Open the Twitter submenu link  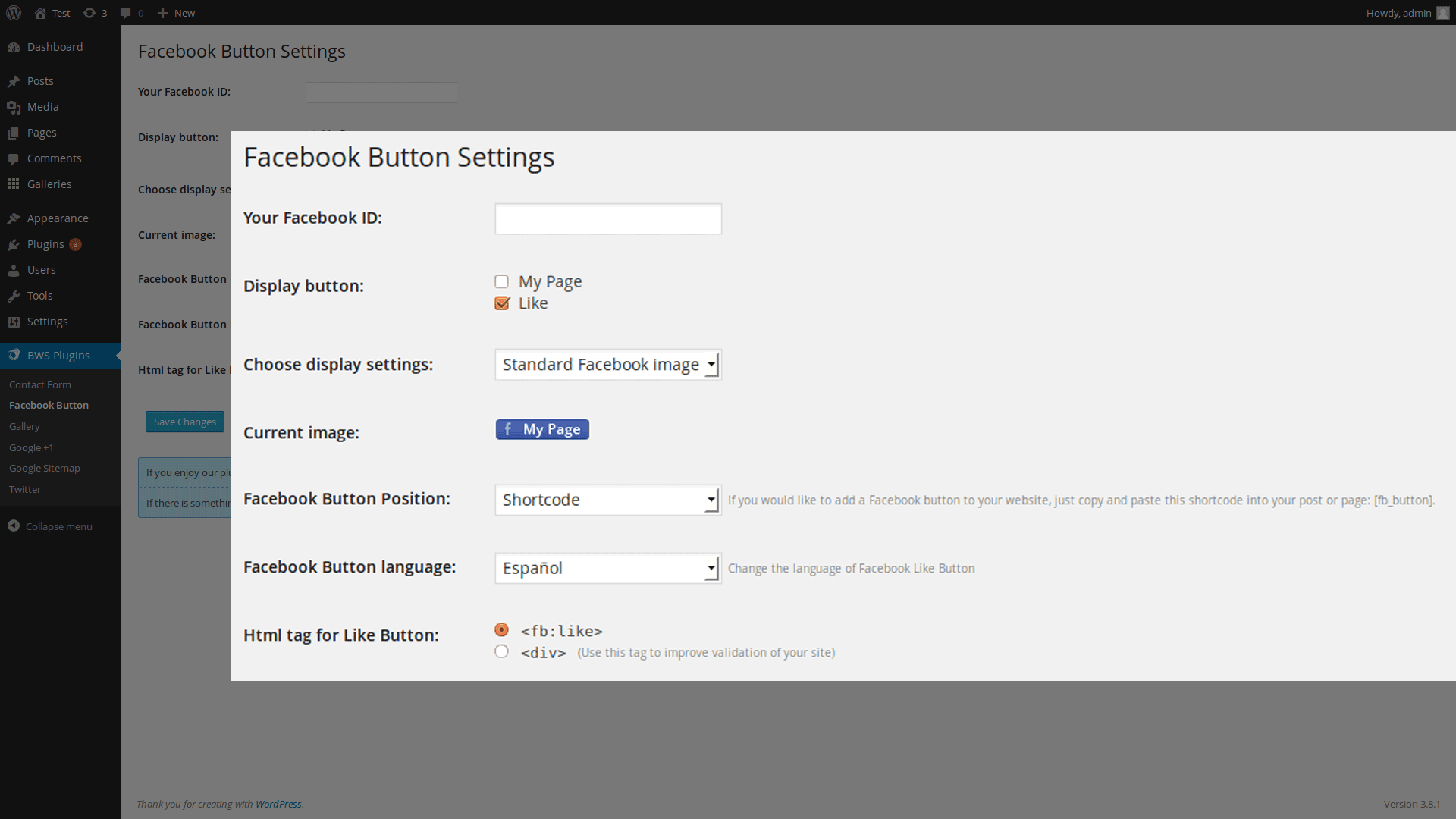point(25,489)
